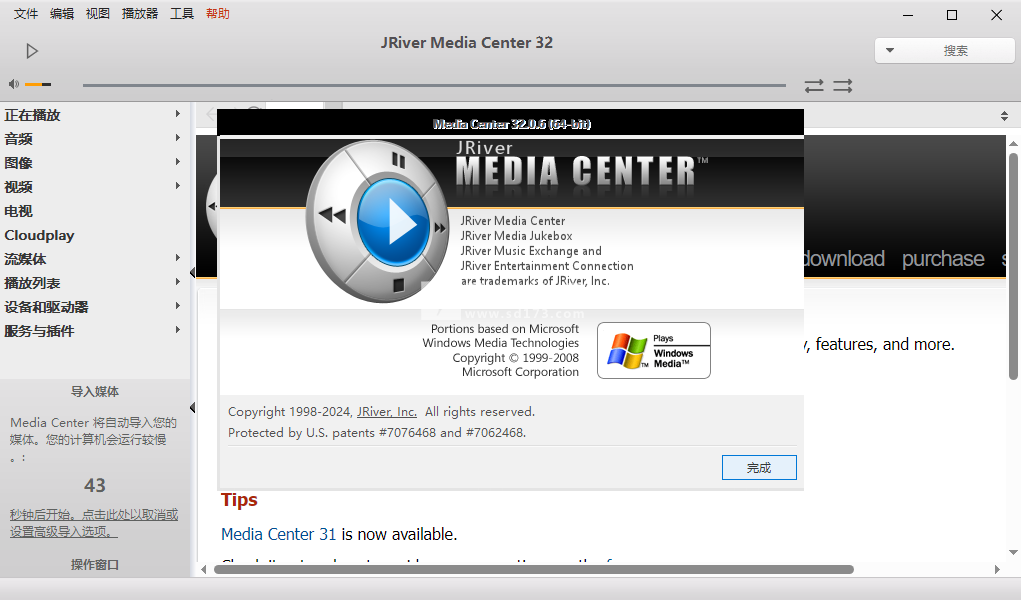Click the big blue play logo button
Viewport: 1021px width, 600px height.
[x=393, y=223]
